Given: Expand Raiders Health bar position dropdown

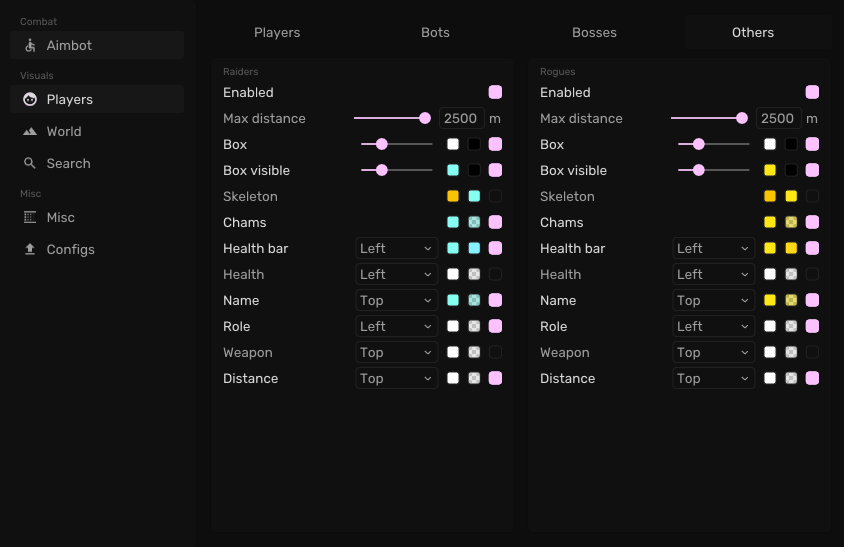Looking at the screenshot, I should pyautogui.click(x=396, y=248).
